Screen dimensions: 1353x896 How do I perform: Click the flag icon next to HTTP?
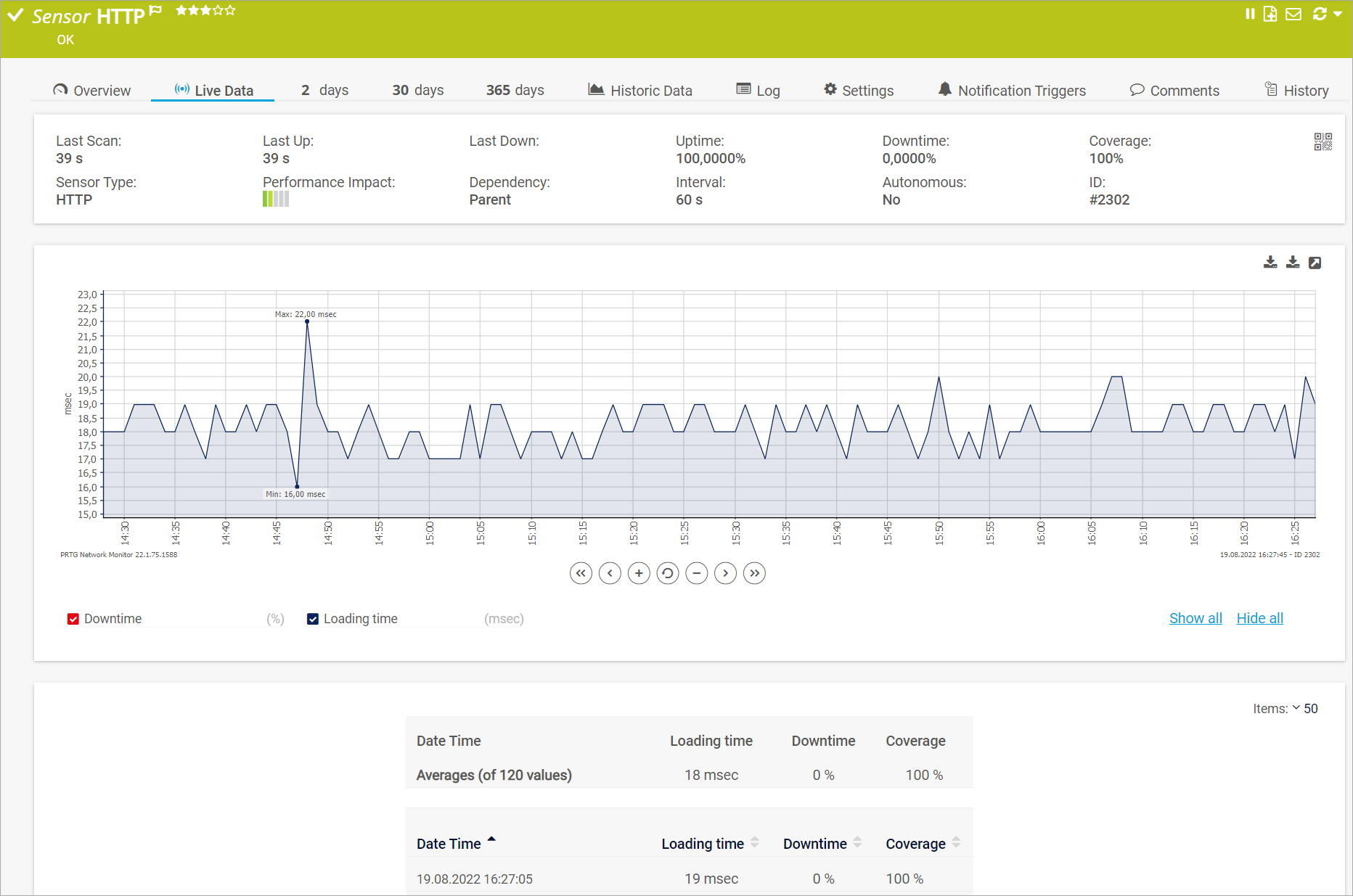tap(155, 9)
